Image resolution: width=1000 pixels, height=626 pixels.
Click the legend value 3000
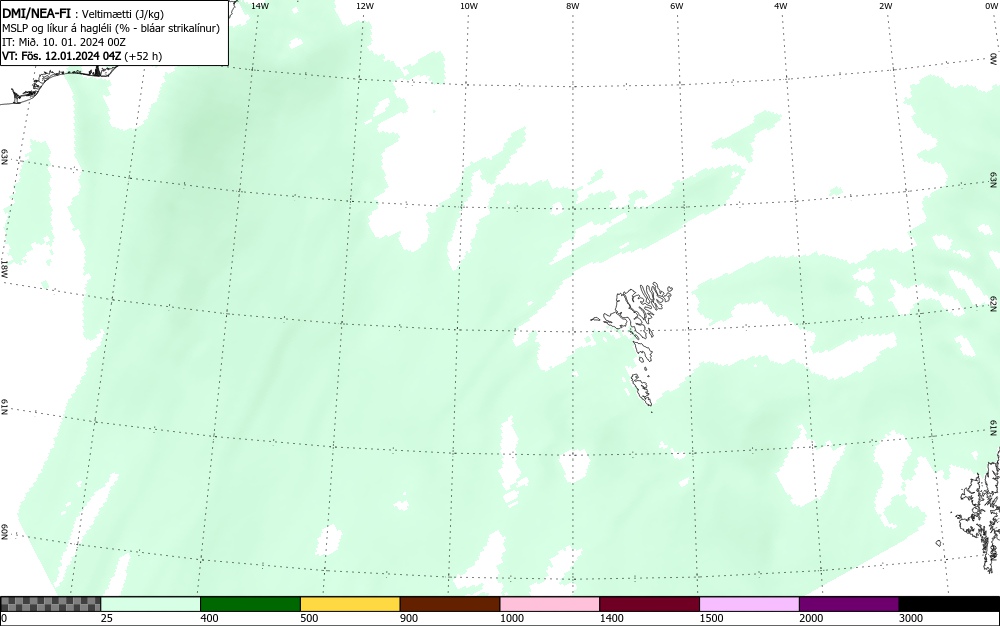pyautogui.click(x=911, y=618)
